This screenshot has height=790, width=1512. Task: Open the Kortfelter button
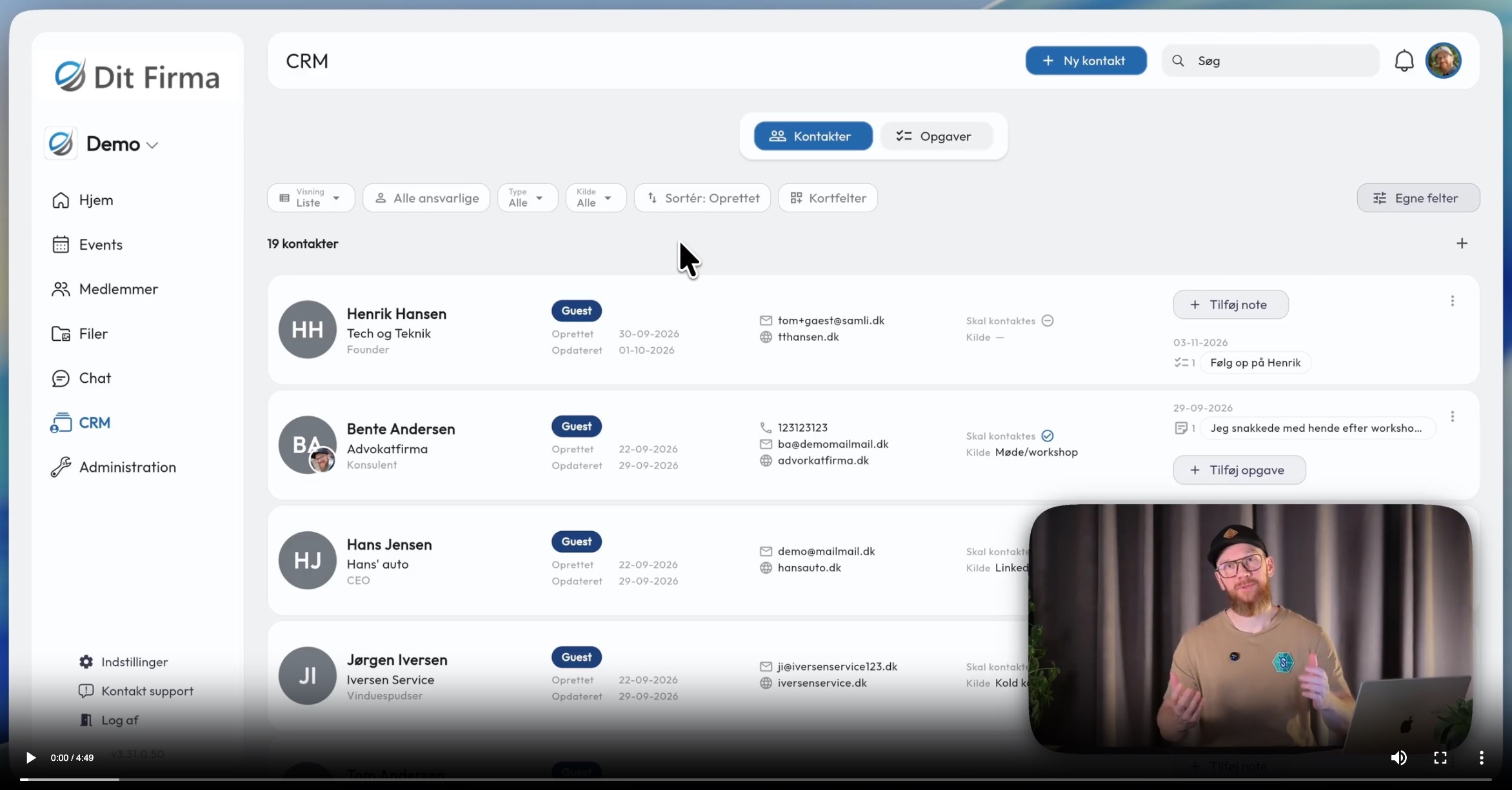point(828,197)
